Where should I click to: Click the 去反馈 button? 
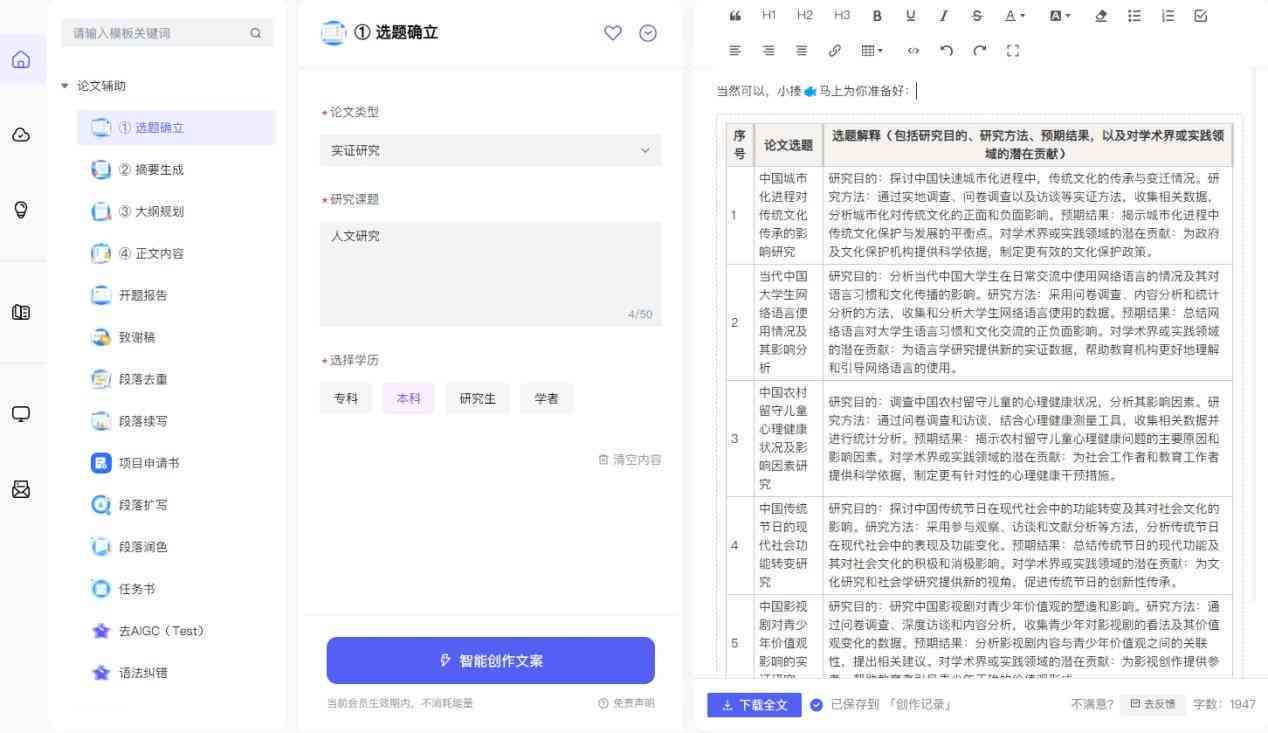[x=1152, y=704]
